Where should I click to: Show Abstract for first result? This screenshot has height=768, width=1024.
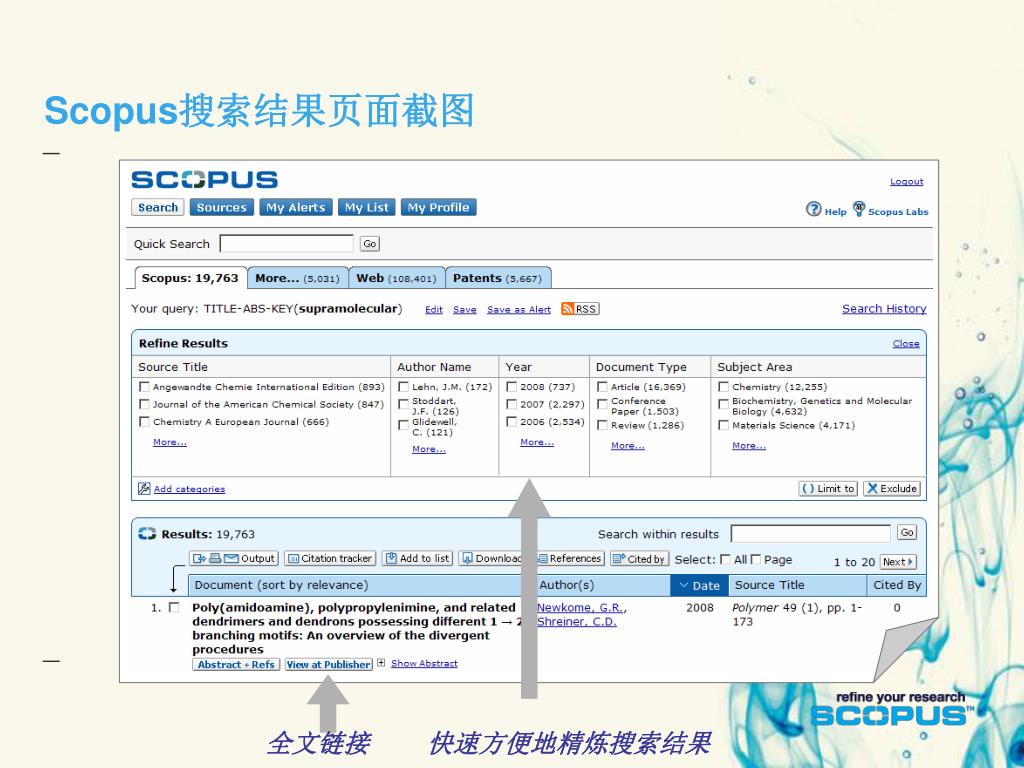click(424, 664)
